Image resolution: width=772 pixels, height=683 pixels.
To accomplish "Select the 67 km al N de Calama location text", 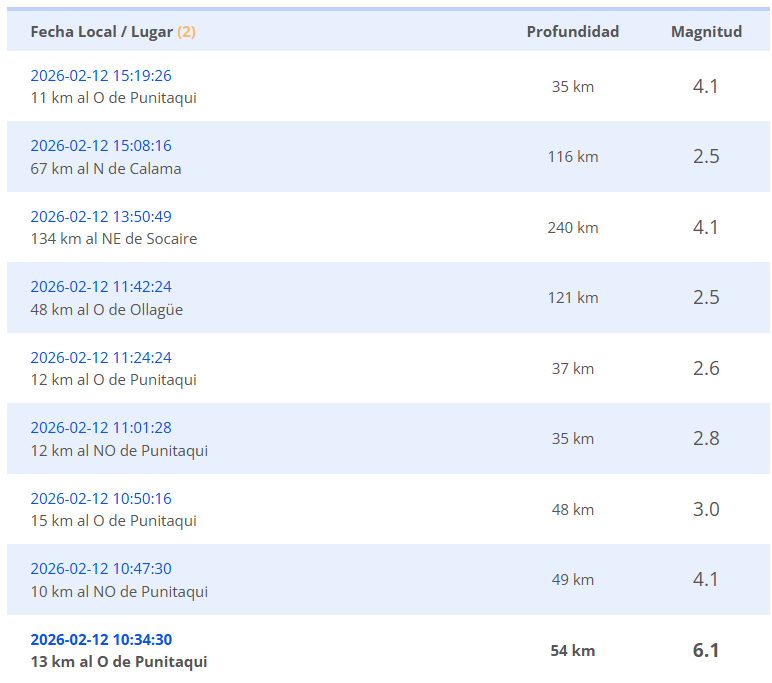I will (106, 169).
